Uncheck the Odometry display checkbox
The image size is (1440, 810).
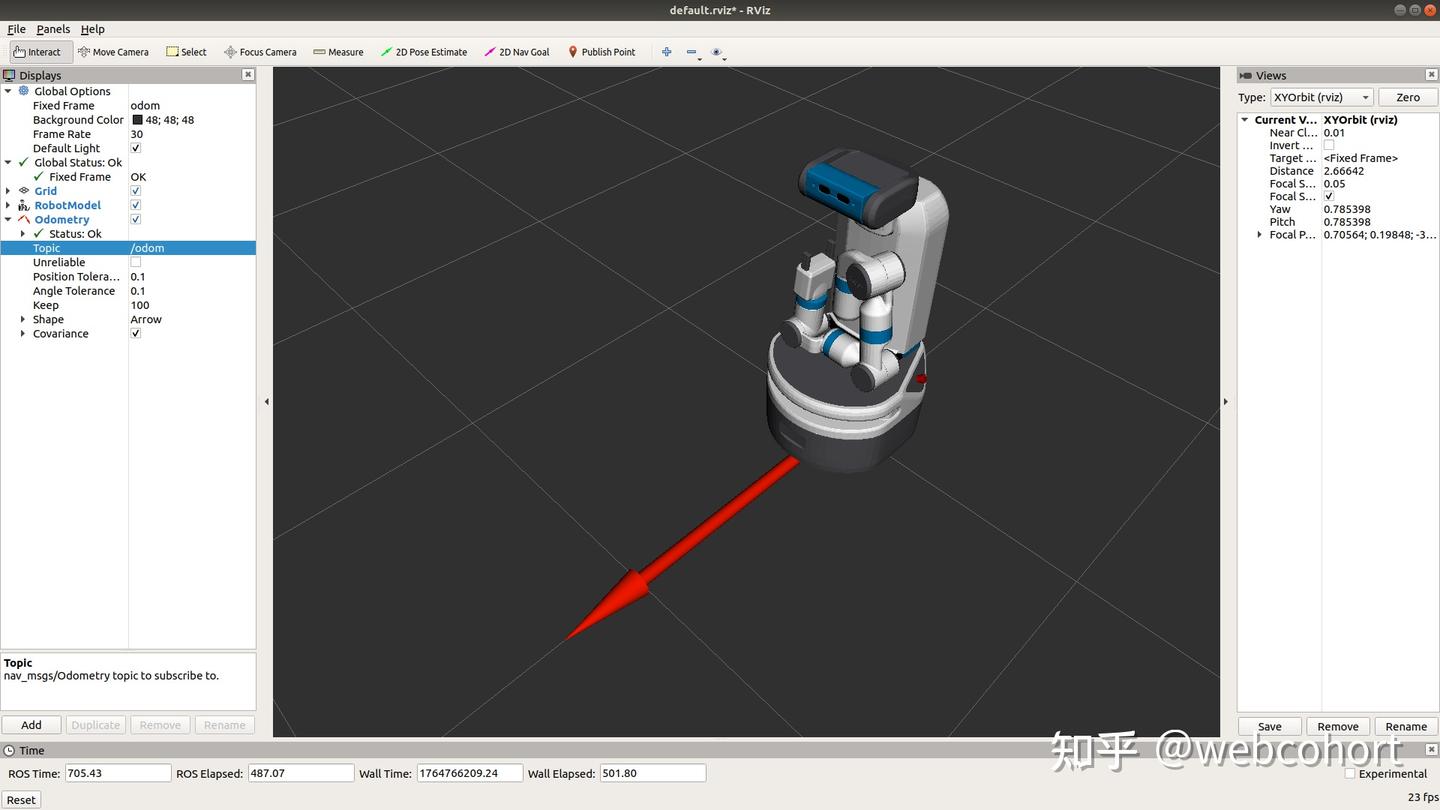(x=136, y=219)
